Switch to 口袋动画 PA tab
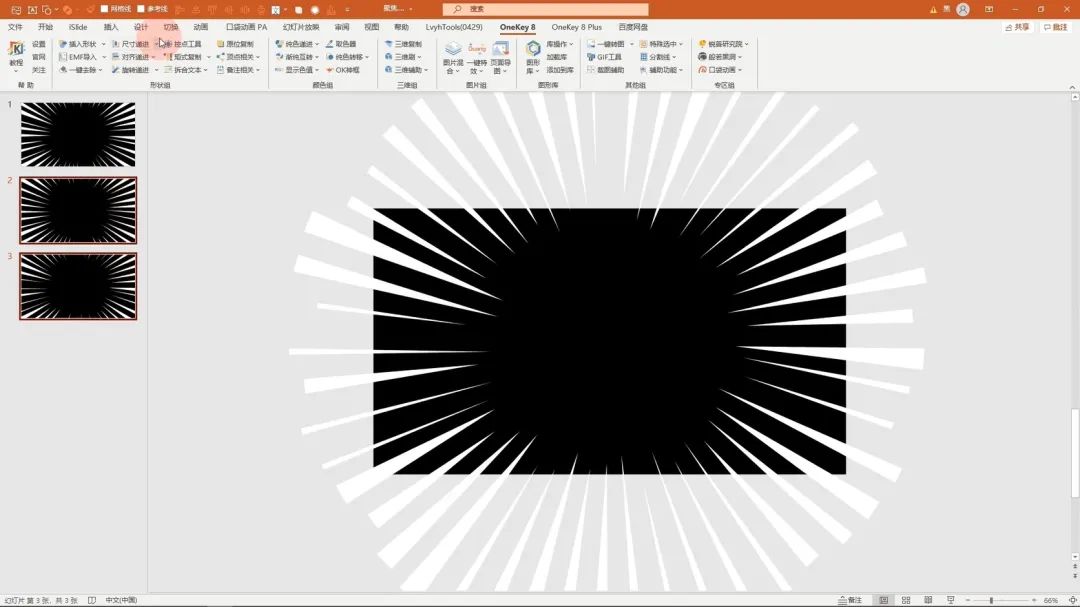The width and height of the screenshot is (1080, 607). [x=246, y=27]
